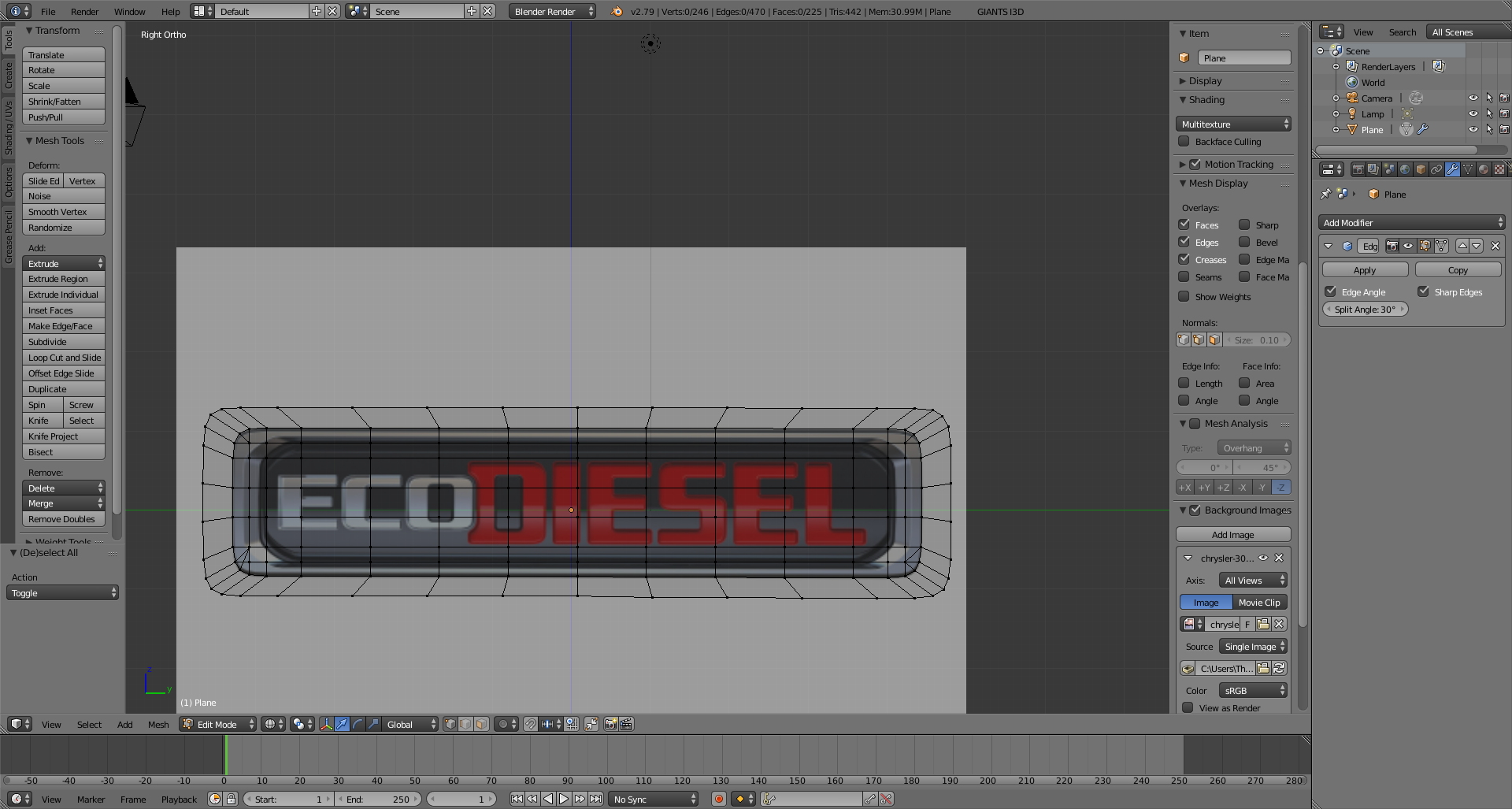
Task: Jump to the first frame
Action: pyautogui.click(x=517, y=799)
